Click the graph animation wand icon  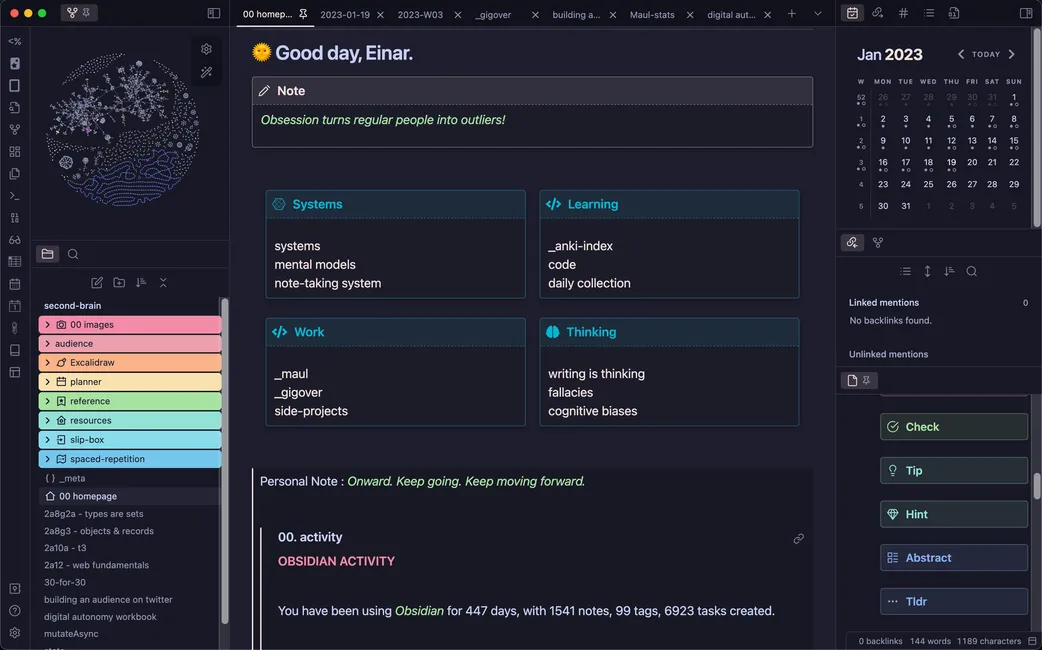tap(206, 73)
